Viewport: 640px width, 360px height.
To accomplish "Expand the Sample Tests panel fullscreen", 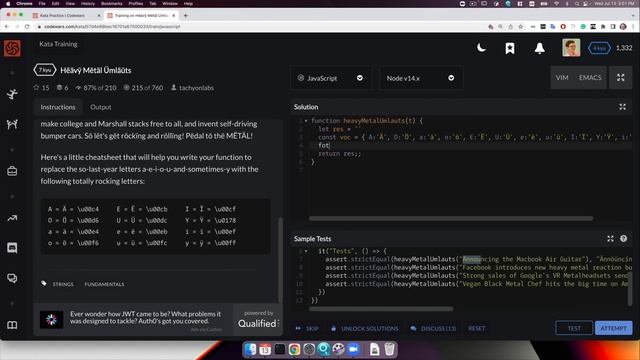I will [610, 239].
